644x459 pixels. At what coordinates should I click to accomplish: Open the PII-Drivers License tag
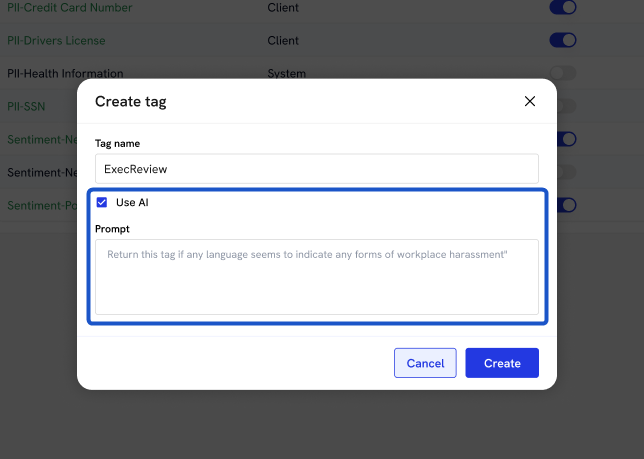56,41
